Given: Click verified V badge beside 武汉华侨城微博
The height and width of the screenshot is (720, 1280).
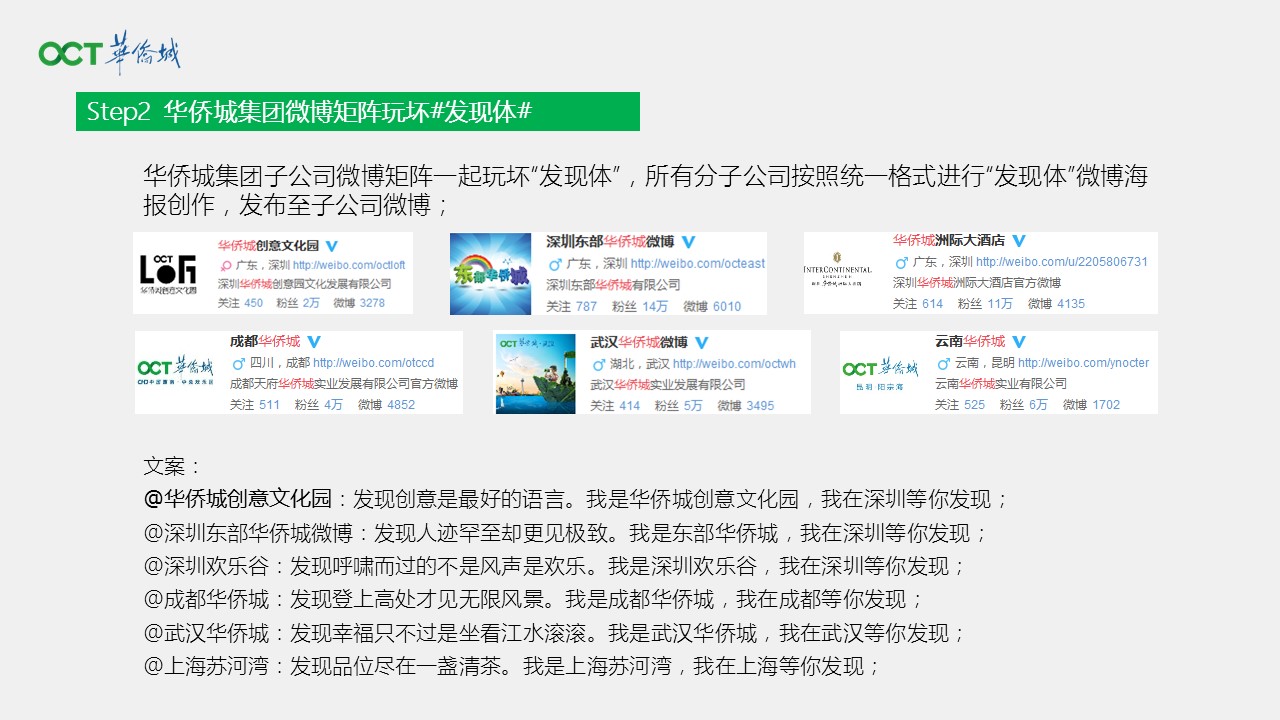Looking at the screenshot, I should [701, 342].
